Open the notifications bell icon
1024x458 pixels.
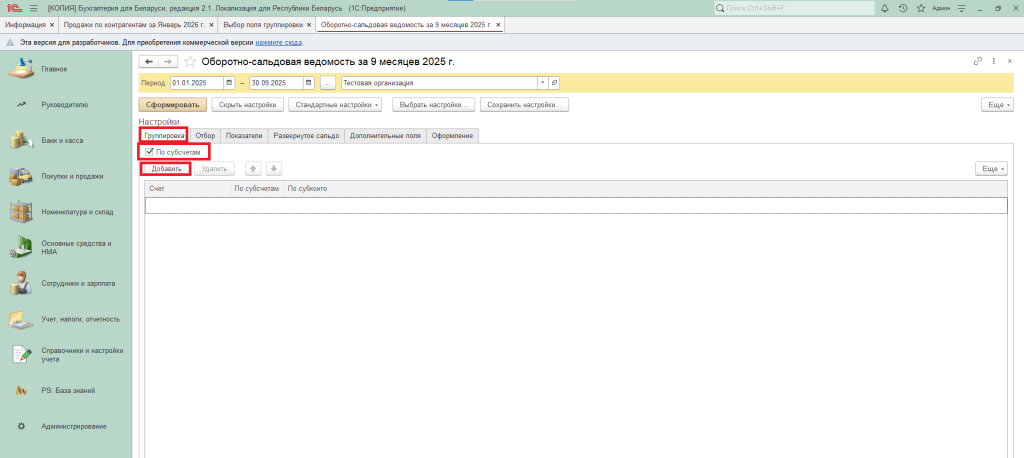(x=886, y=8)
